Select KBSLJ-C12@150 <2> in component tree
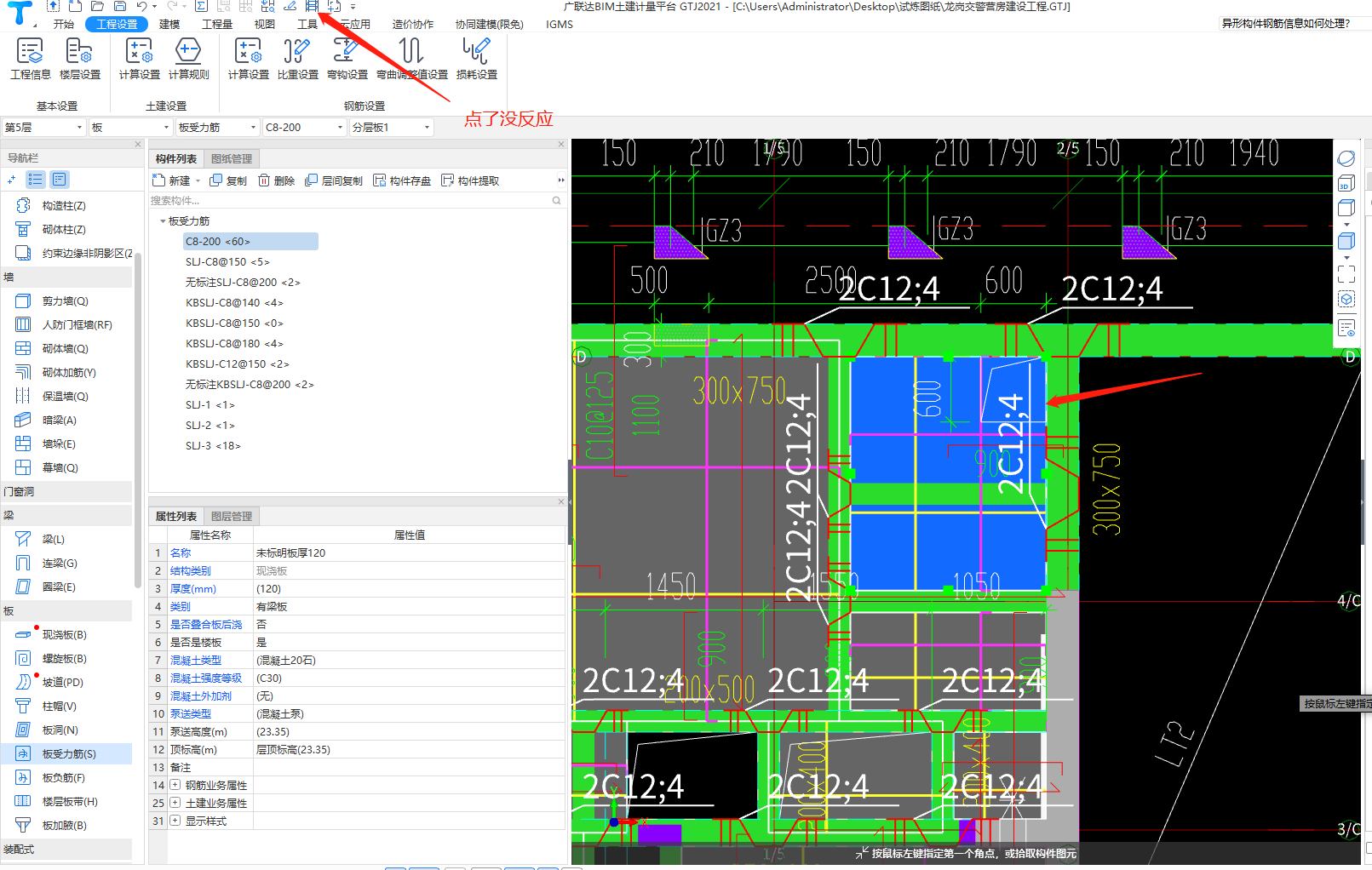Image resolution: width=1372 pixels, height=870 pixels. tap(238, 364)
